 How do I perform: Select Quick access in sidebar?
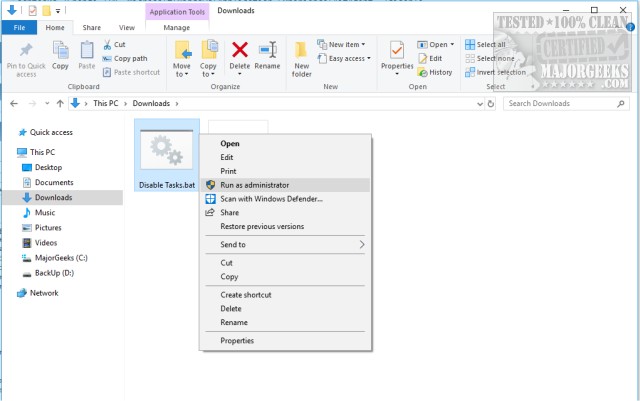pyautogui.click(x=45, y=132)
